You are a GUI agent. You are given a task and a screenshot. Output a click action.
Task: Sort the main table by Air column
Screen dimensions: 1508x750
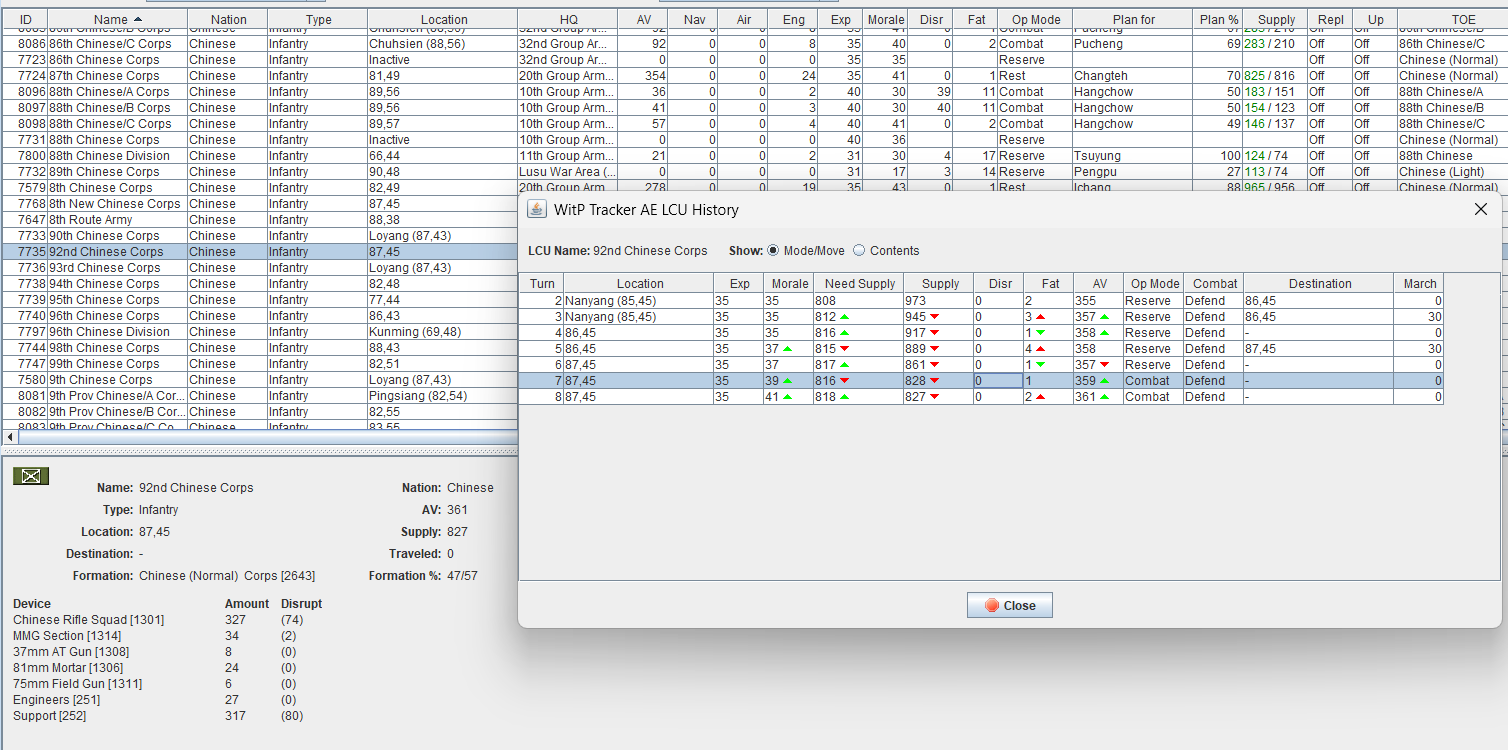tap(743, 19)
